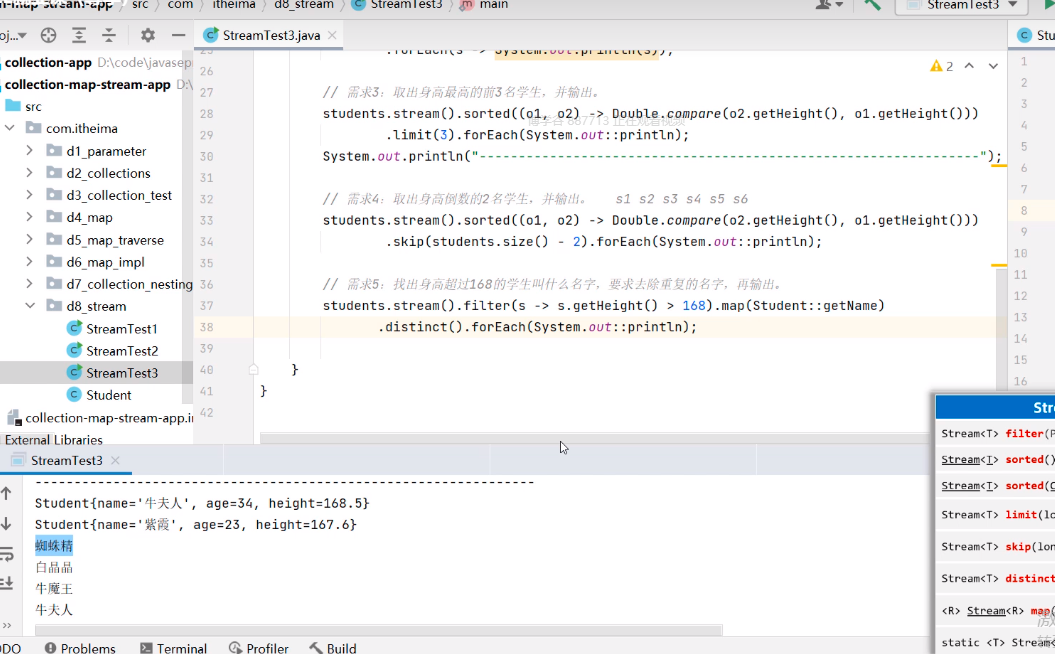
Task: Click the Up the stack trace arrow
Action: pyautogui.click(x=7, y=494)
